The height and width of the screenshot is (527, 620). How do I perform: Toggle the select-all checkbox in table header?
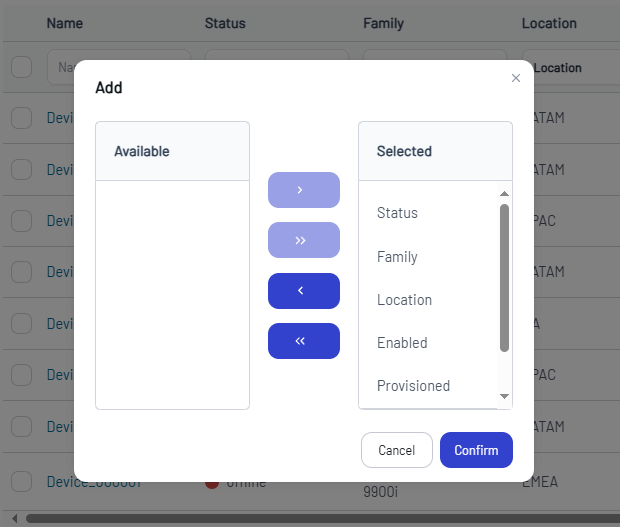pyautogui.click(x=21, y=68)
